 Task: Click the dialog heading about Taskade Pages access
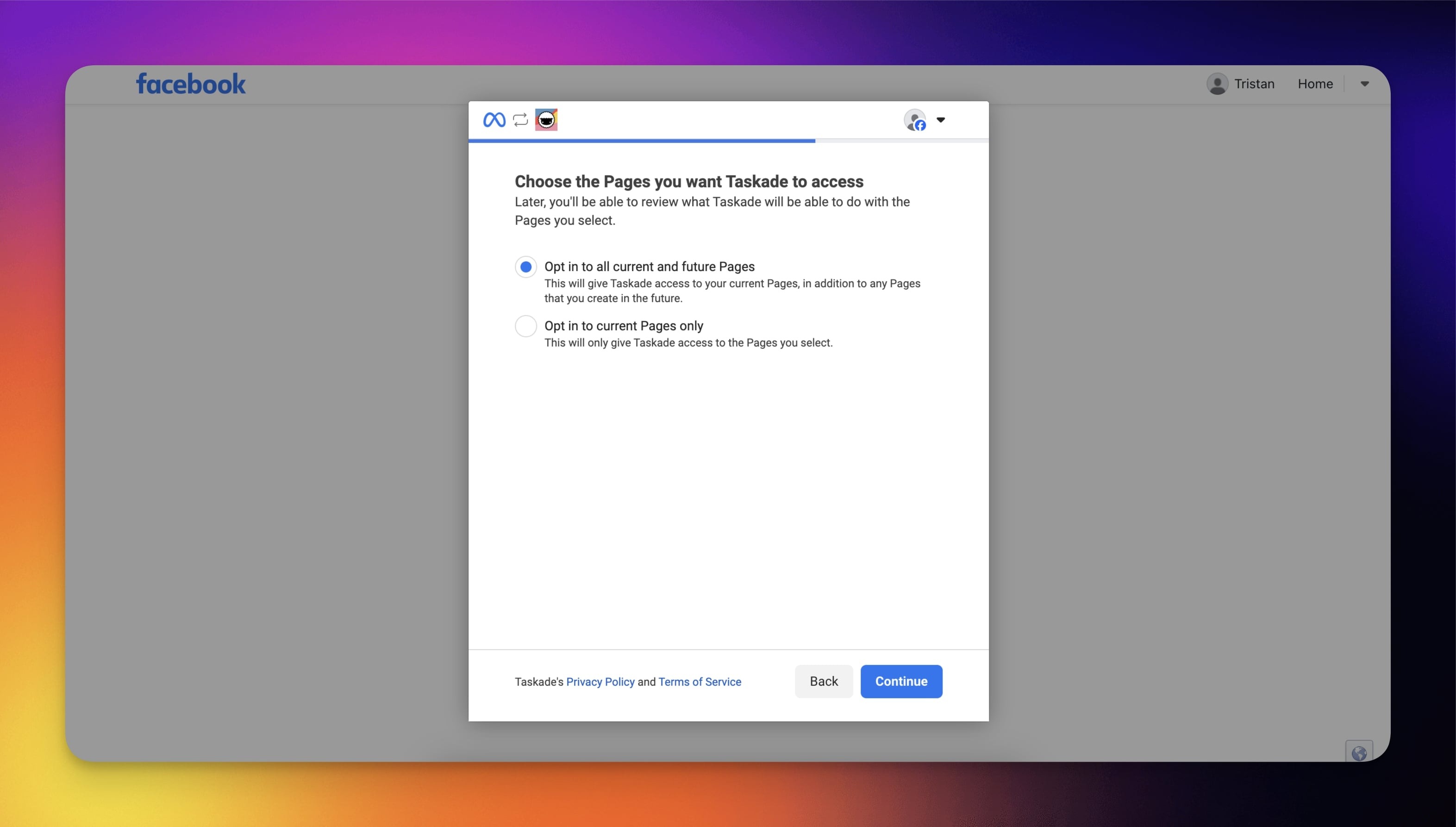pos(688,182)
